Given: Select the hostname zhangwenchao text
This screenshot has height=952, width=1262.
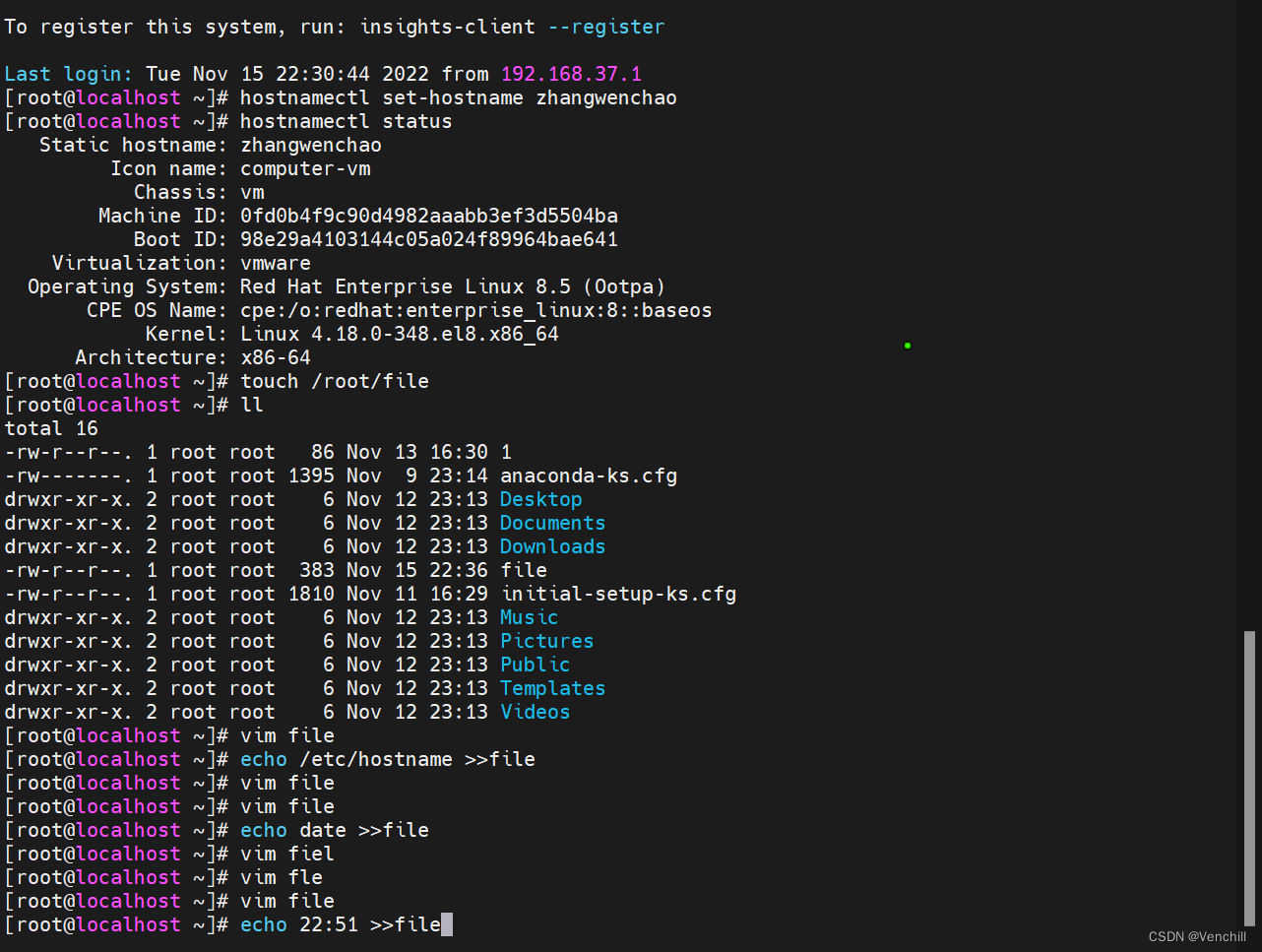Looking at the screenshot, I should 311,145.
